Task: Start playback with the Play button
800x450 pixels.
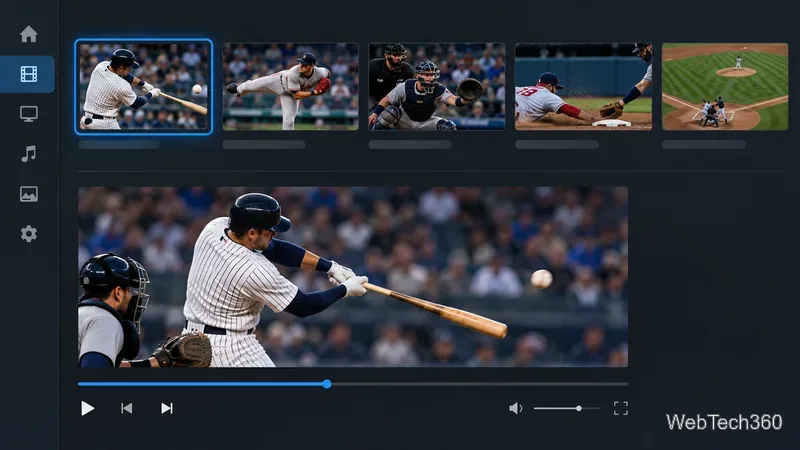Action: [x=87, y=408]
